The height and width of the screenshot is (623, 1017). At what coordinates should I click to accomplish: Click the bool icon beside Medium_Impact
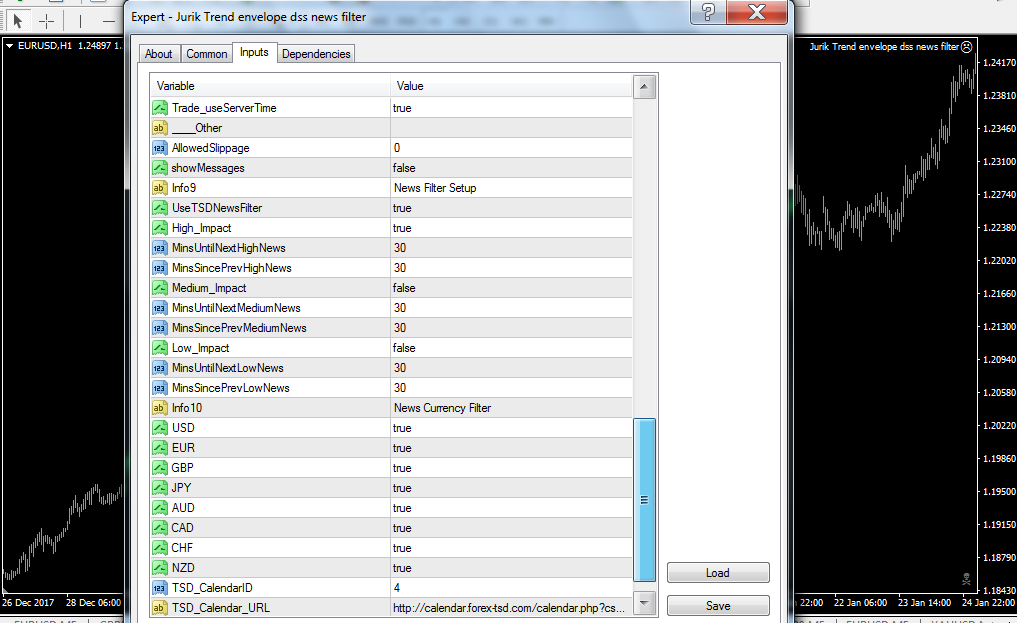click(x=160, y=288)
